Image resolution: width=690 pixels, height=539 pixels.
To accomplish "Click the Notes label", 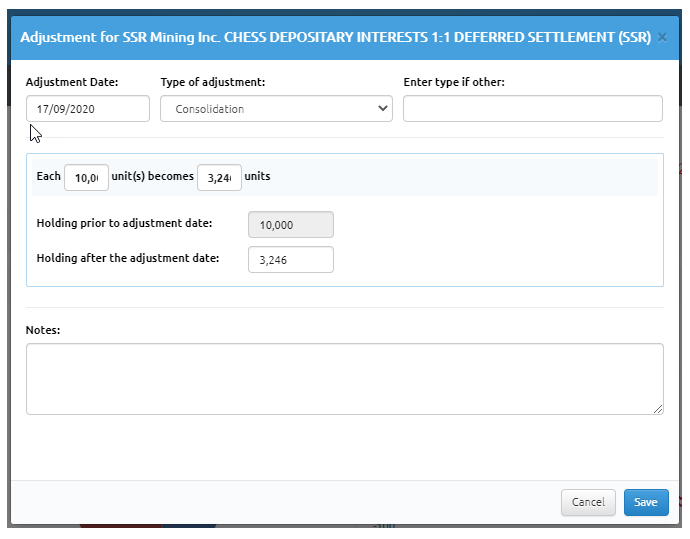I will [43, 330].
